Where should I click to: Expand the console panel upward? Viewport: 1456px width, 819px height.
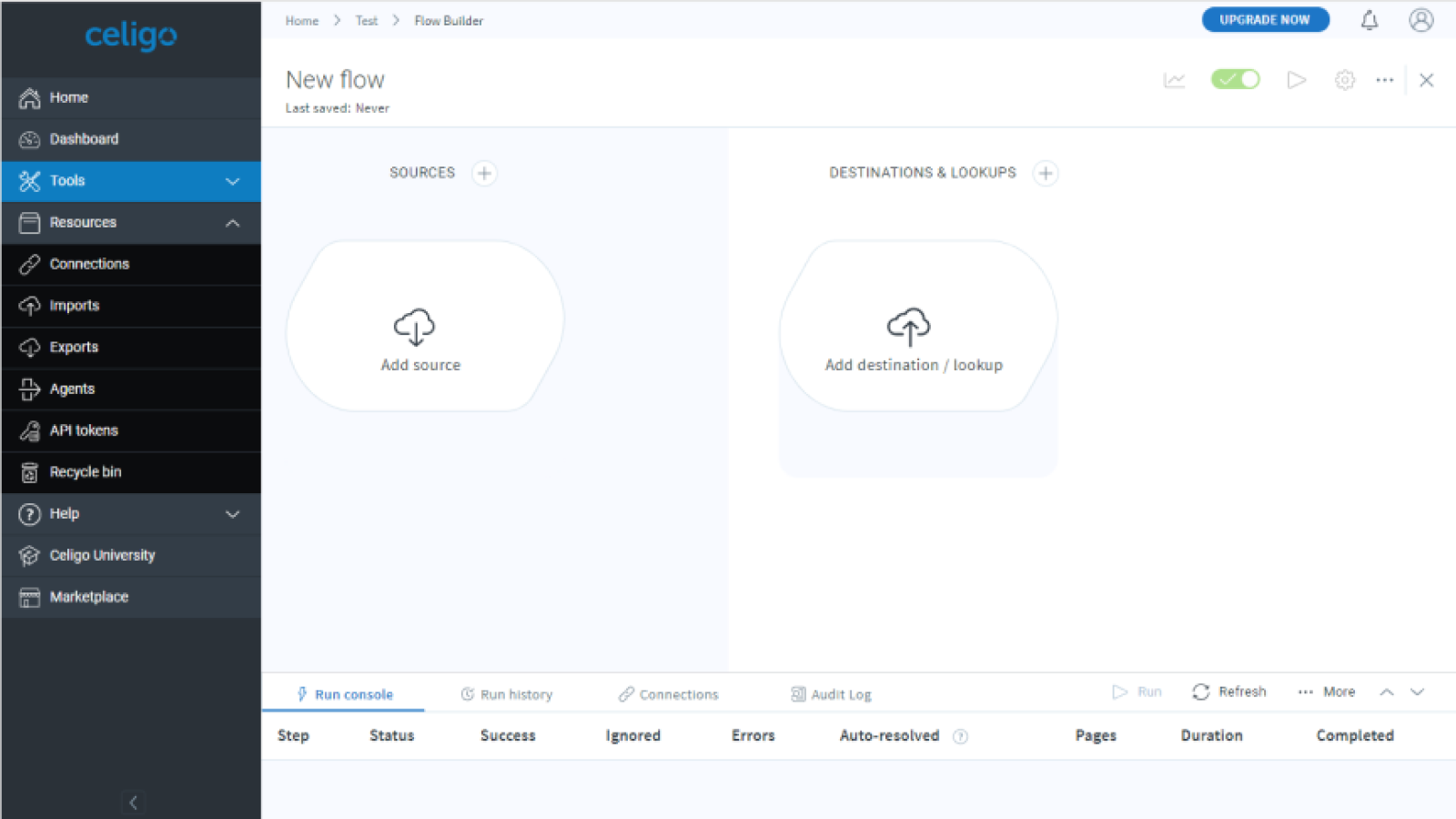tap(1387, 693)
